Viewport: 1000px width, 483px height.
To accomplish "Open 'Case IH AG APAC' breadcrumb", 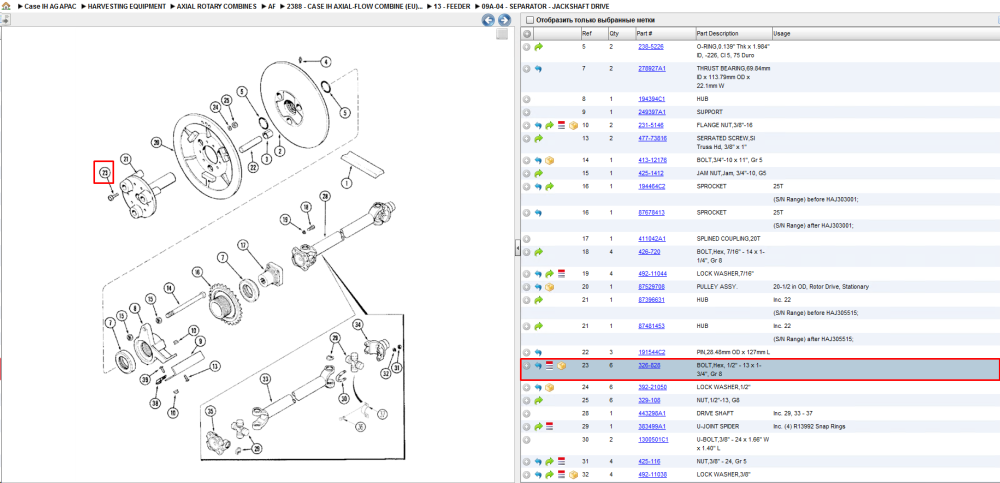I will 50,6.
